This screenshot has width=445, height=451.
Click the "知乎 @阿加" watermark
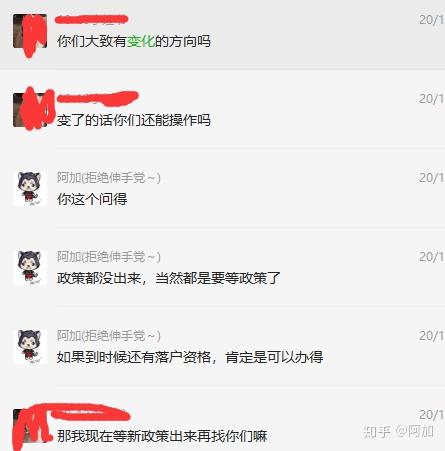click(x=398, y=432)
